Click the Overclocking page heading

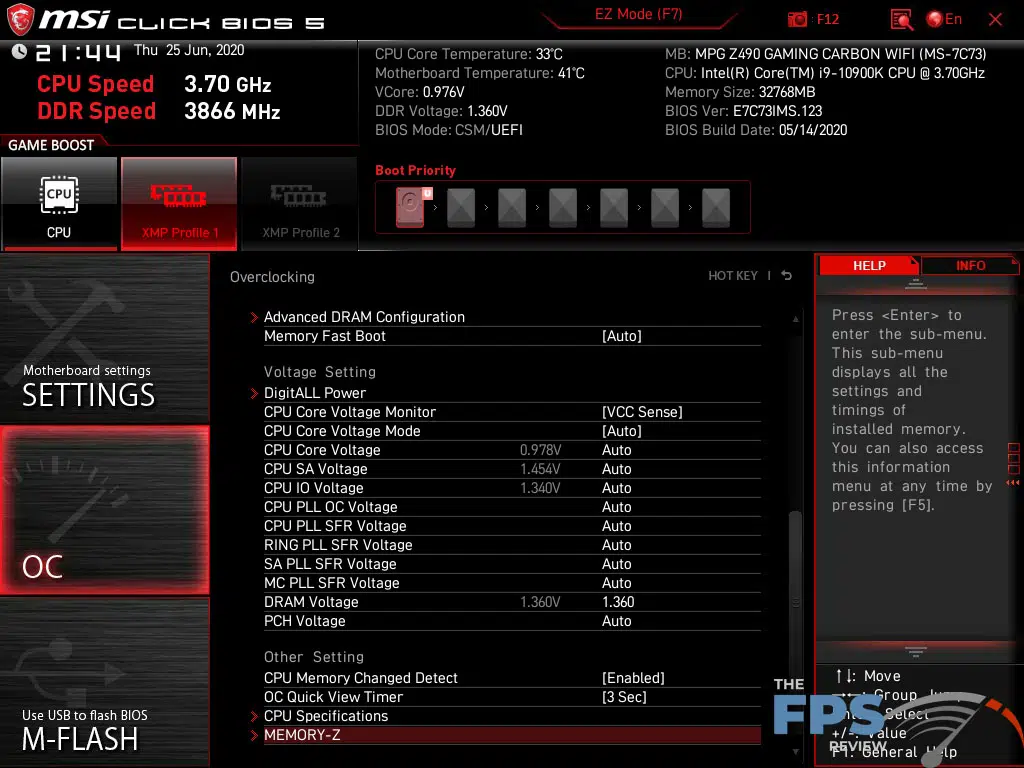[272, 277]
